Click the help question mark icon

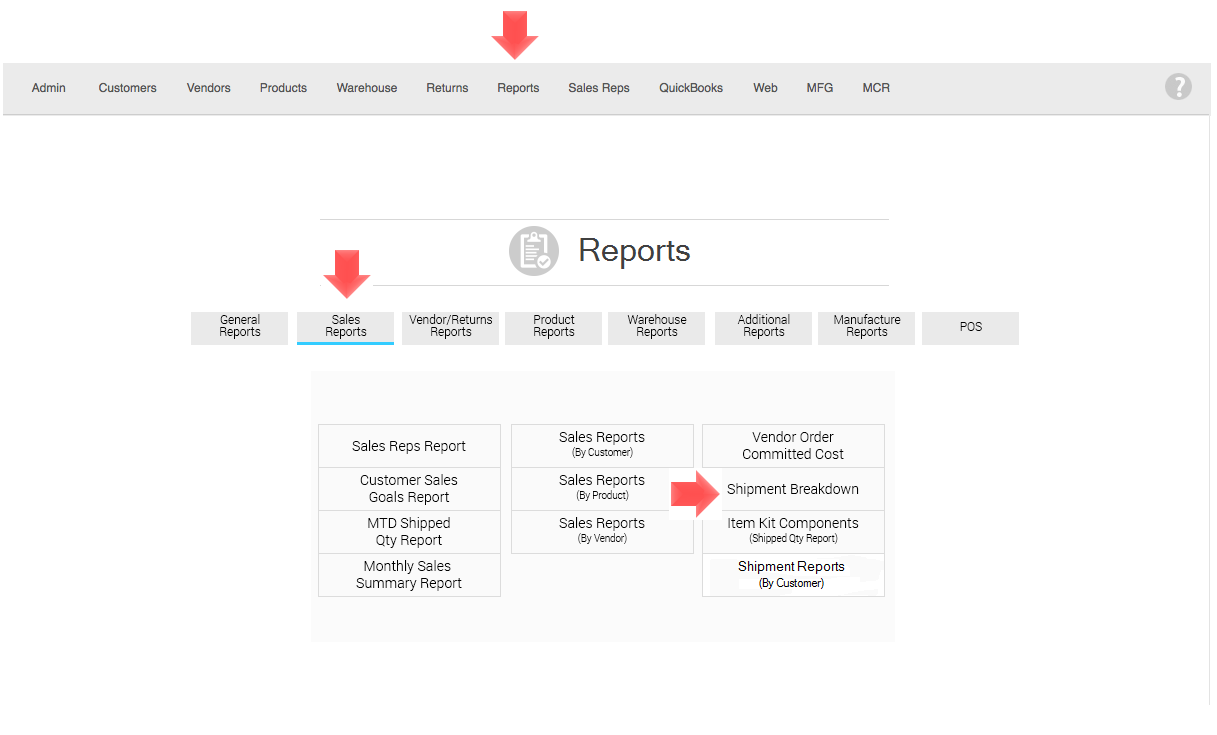click(1178, 87)
